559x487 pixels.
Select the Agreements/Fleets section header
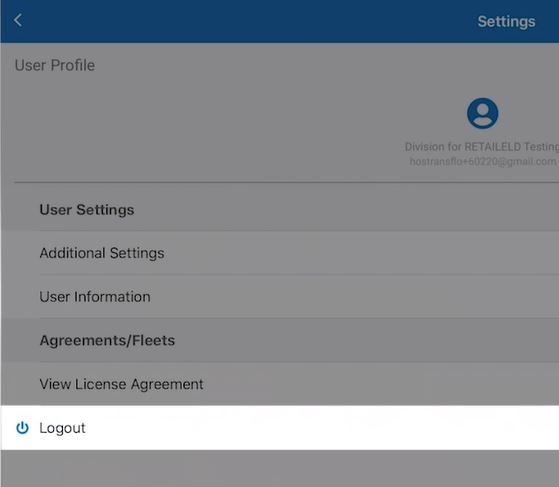point(107,340)
